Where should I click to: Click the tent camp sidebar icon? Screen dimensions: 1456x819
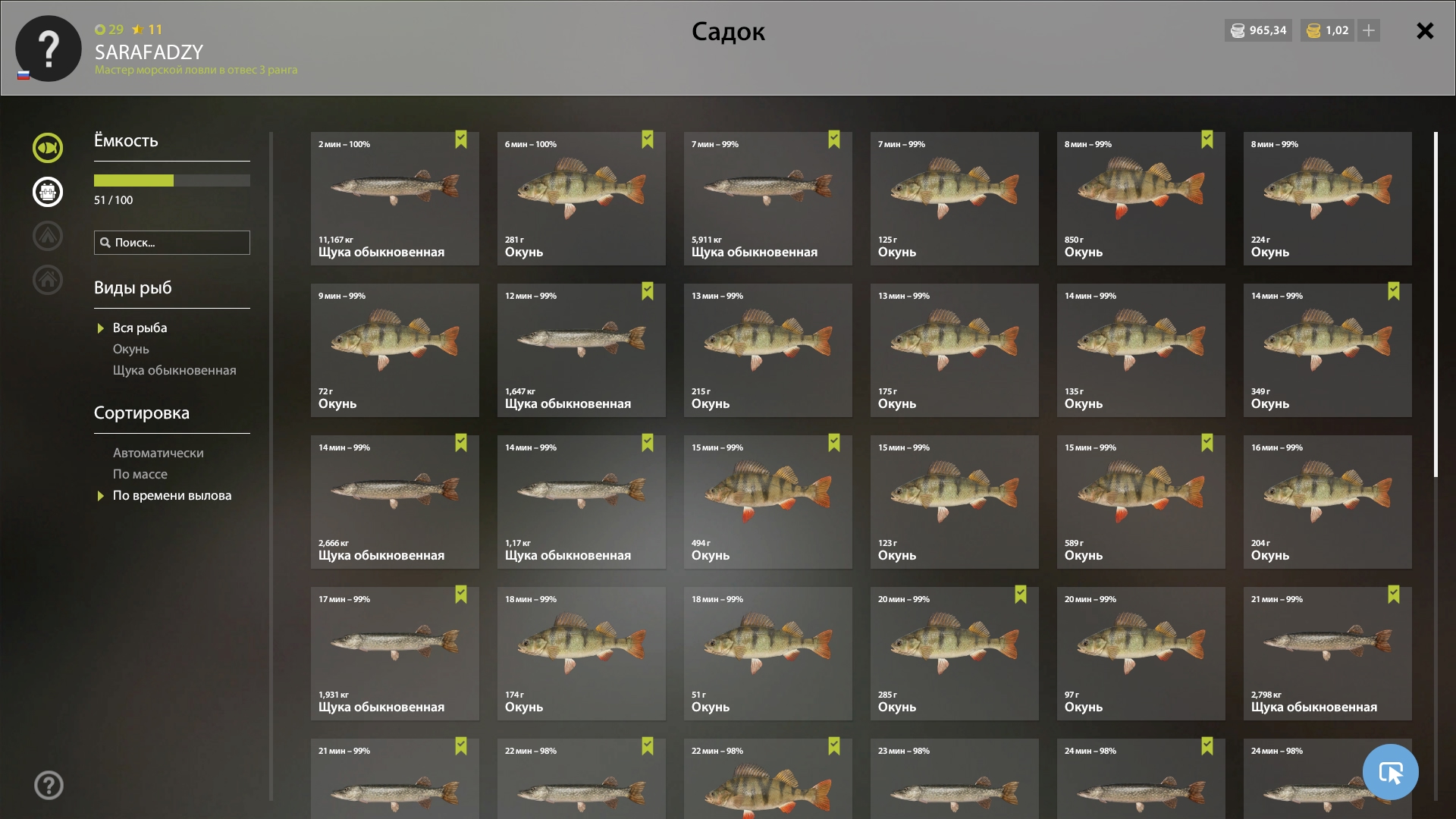[x=48, y=236]
